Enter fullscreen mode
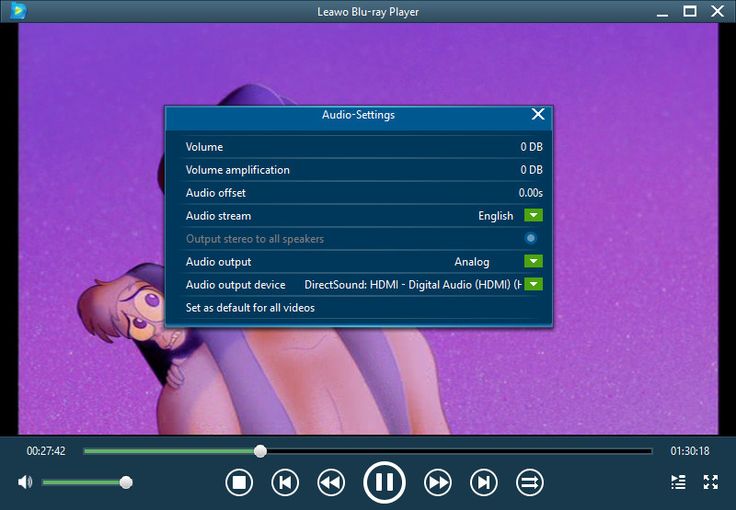The width and height of the screenshot is (736, 510). pyautogui.click(x=711, y=482)
